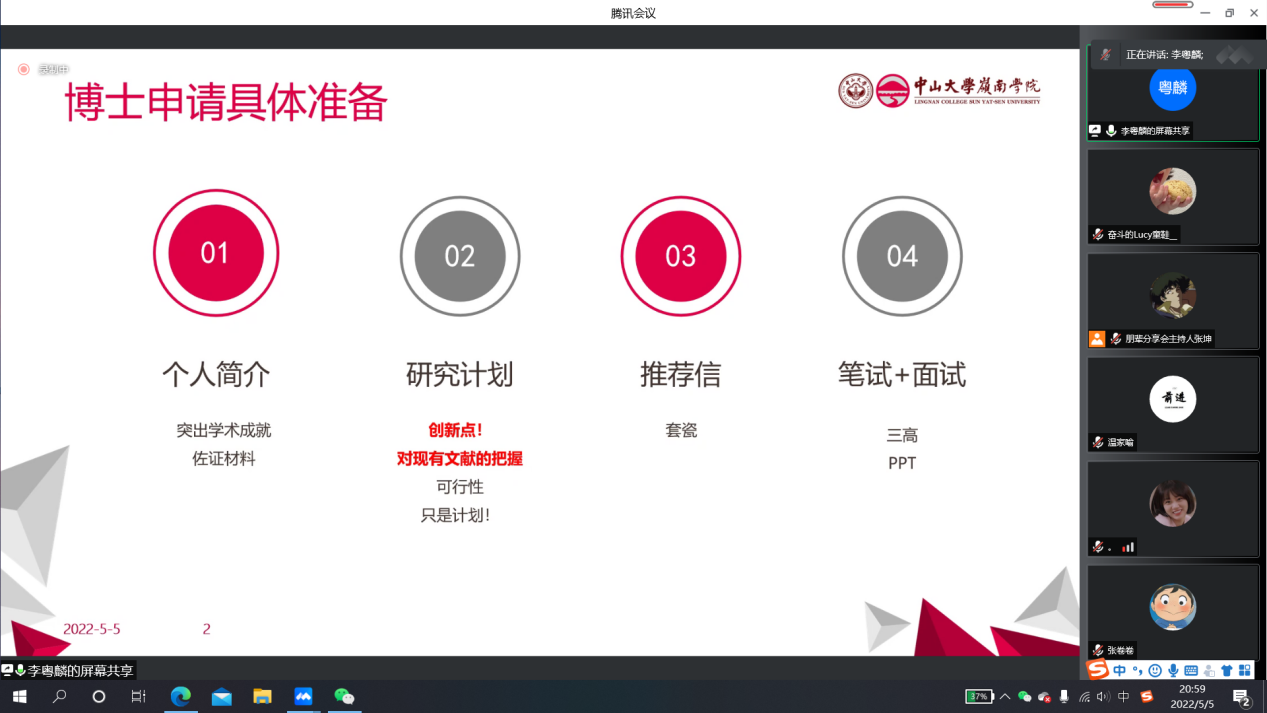Open the clock and calendar flyout
This screenshot has height=713, width=1267.
pos(1192,697)
